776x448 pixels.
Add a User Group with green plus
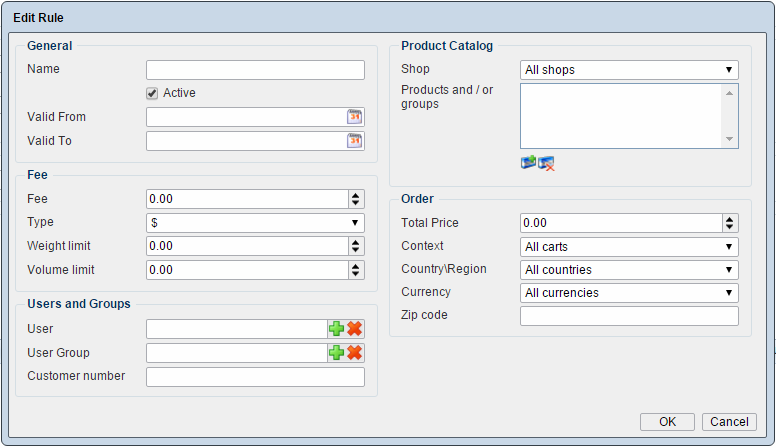click(337, 353)
